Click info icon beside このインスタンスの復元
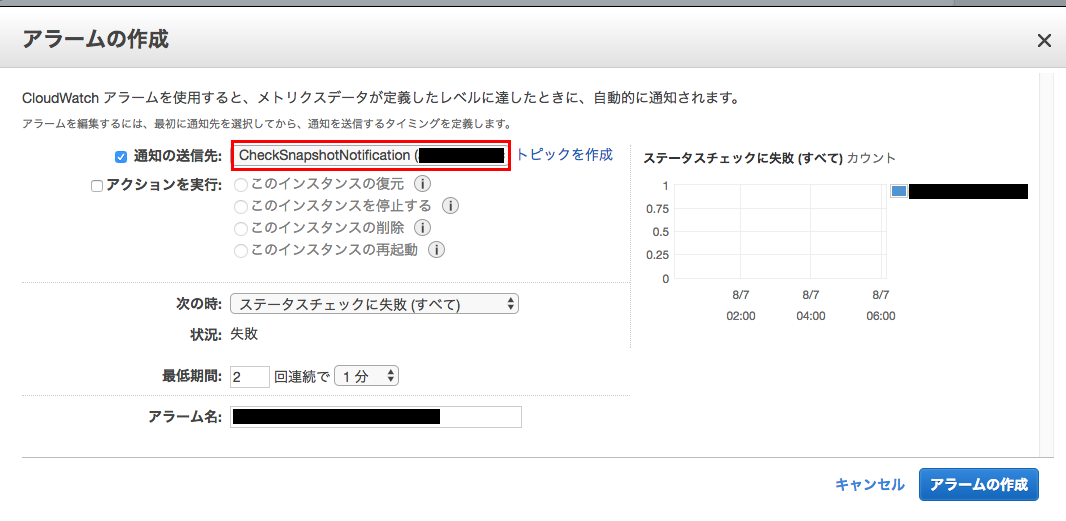Screen dimensions: 1066x521 [x=423, y=184]
